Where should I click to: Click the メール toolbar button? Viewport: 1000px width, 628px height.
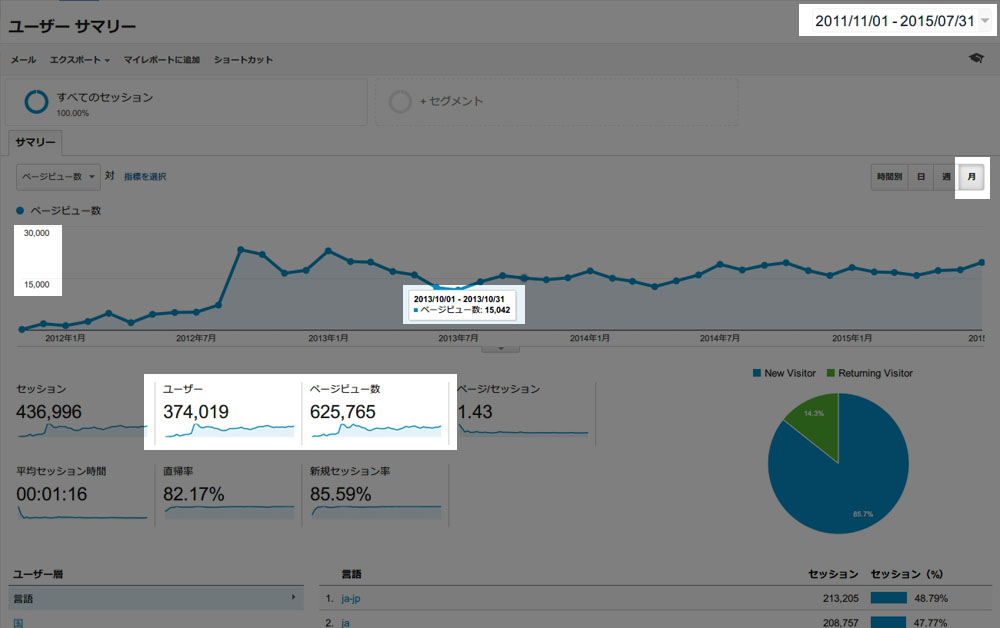(23, 59)
